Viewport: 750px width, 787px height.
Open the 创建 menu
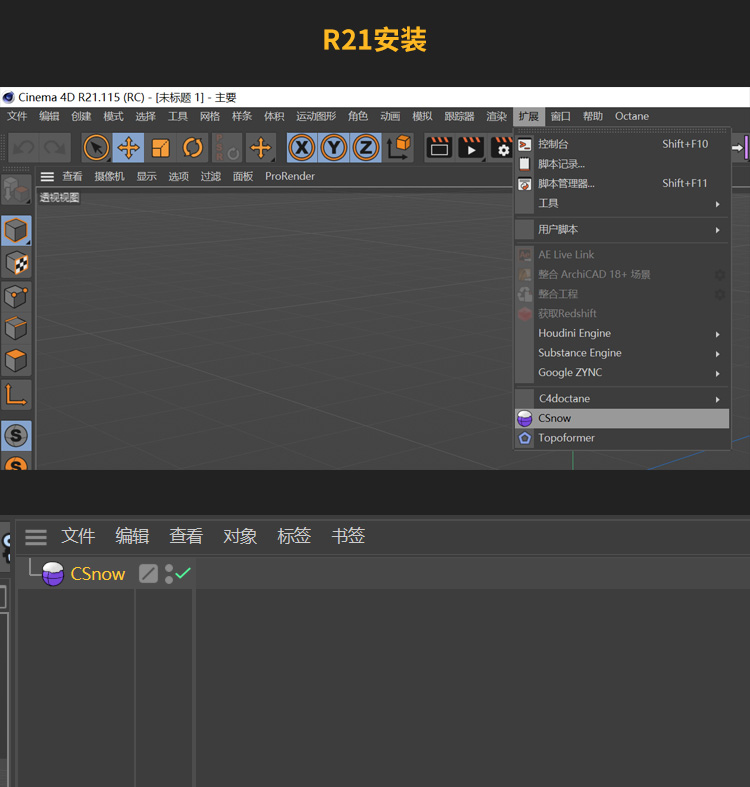(x=81, y=116)
